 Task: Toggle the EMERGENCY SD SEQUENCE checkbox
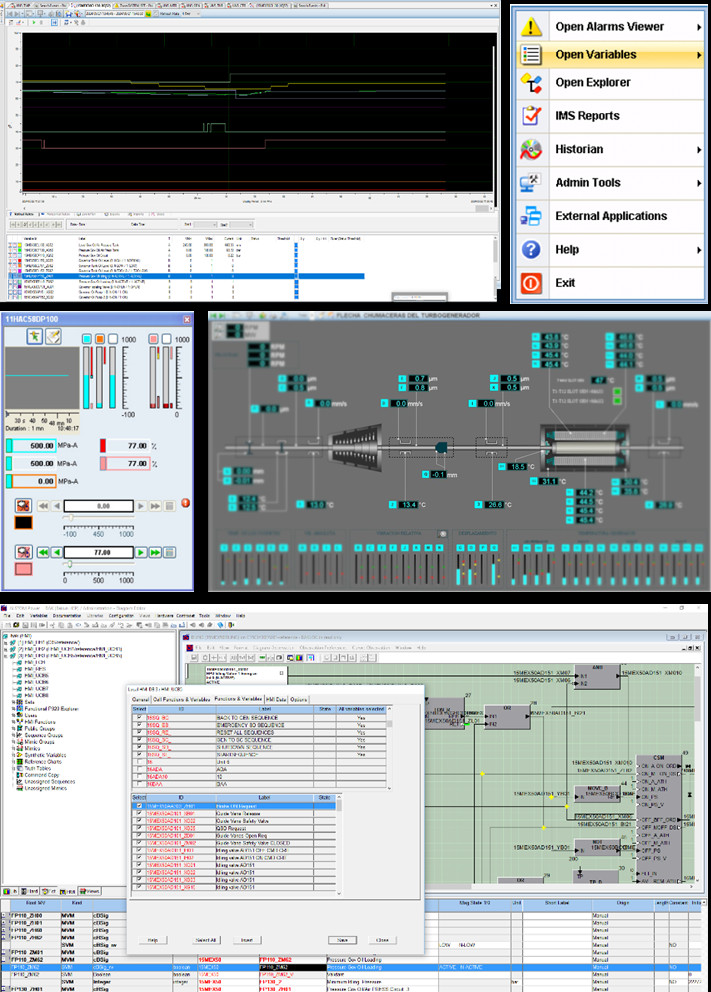click(x=138, y=726)
